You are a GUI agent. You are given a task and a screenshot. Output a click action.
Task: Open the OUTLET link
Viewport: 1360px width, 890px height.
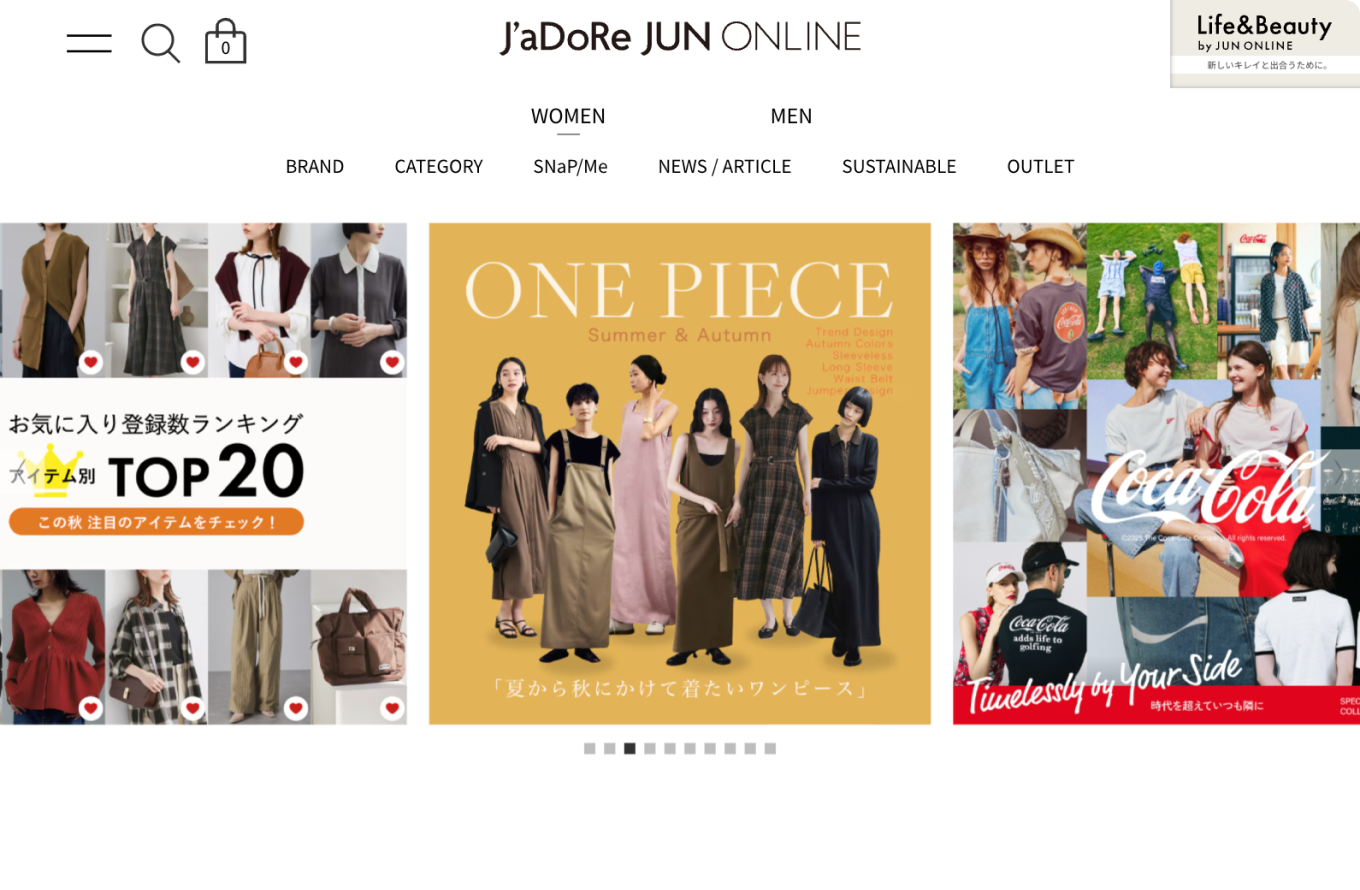pyautogui.click(x=1040, y=166)
